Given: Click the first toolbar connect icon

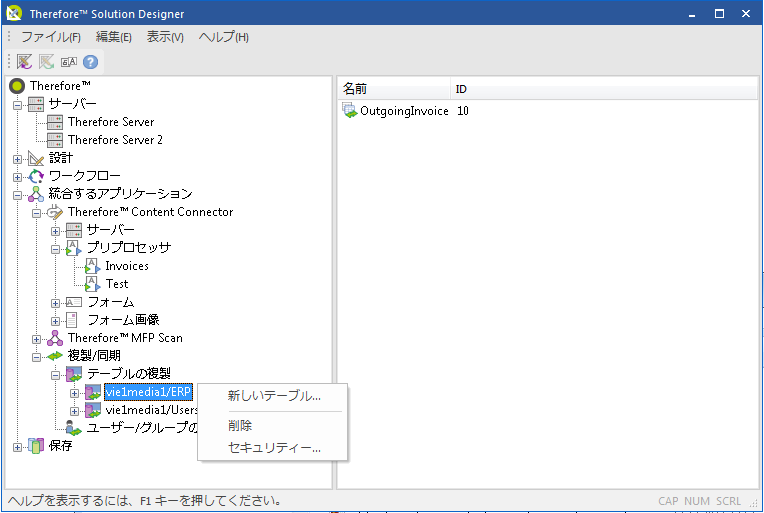Looking at the screenshot, I should coord(24,62).
